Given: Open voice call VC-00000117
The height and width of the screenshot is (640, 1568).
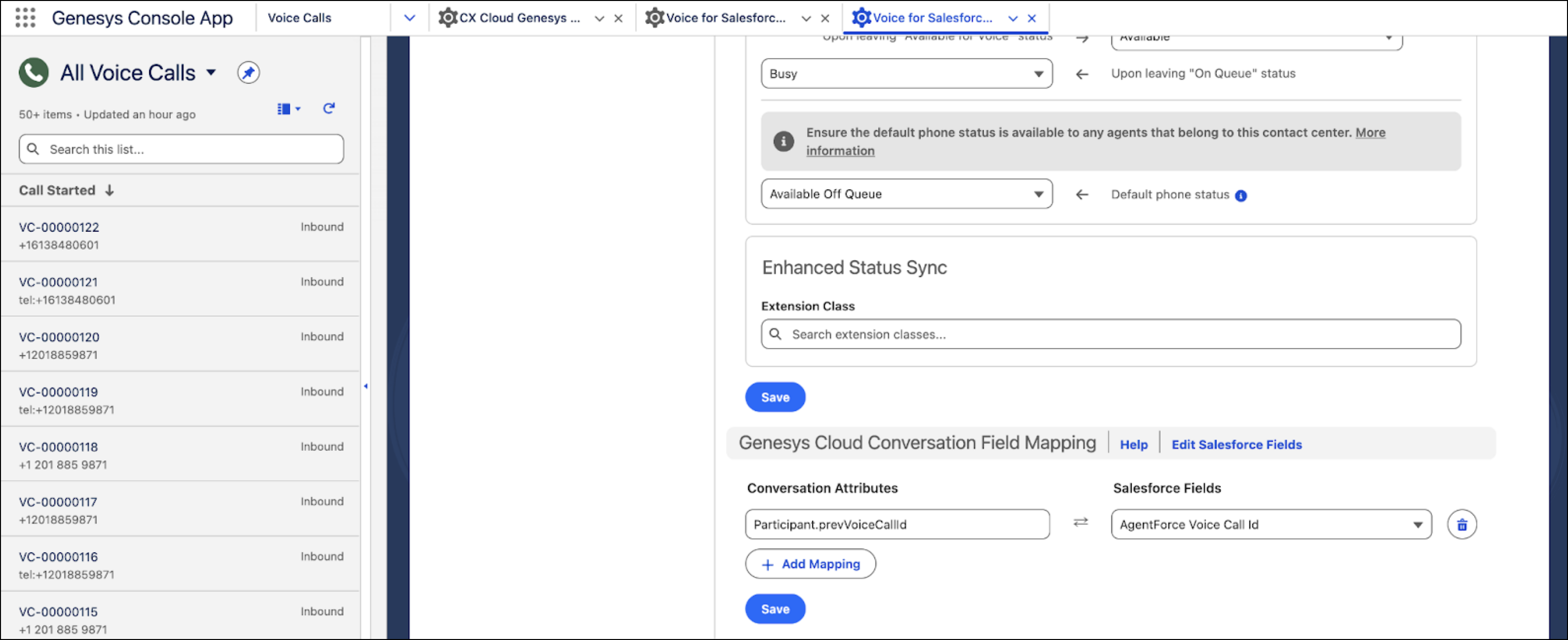Looking at the screenshot, I should [x=58, y=502].
